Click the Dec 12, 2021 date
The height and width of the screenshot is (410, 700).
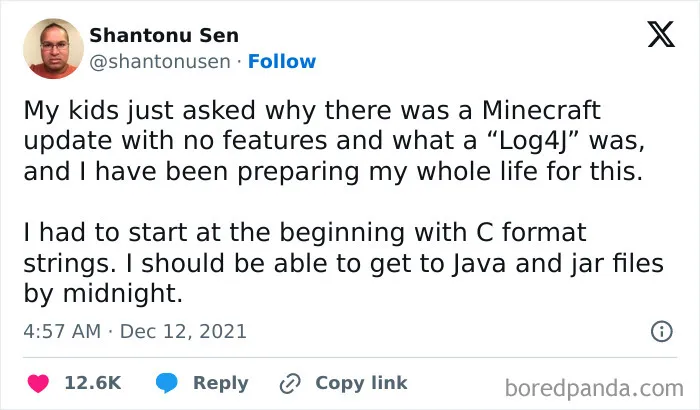183,331
